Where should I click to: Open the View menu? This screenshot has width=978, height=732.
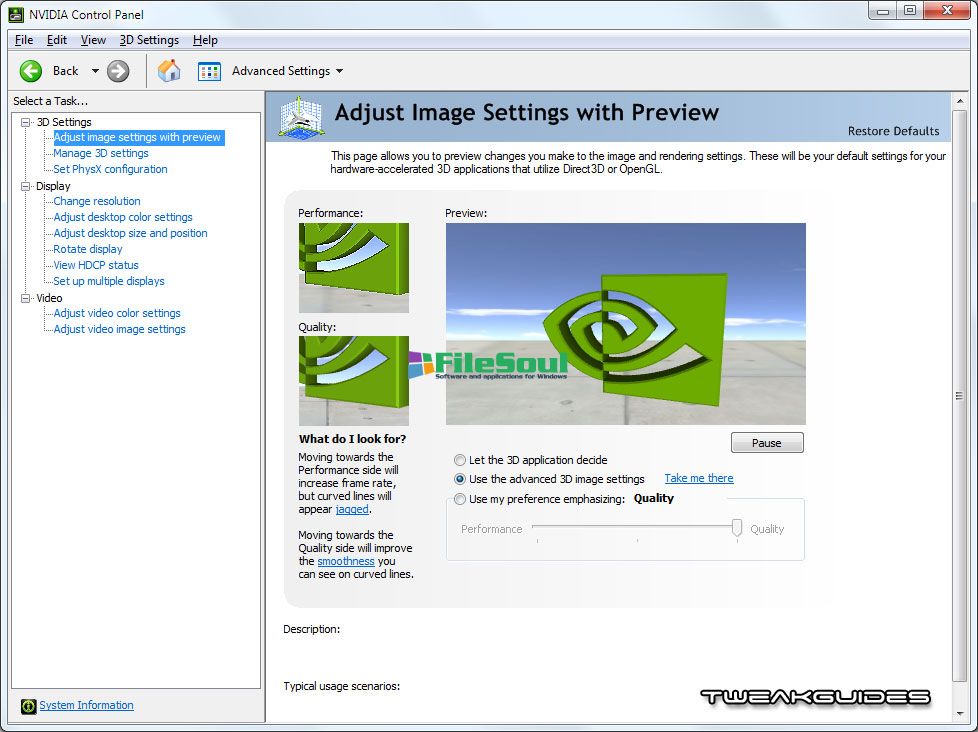click(x=93, y=40)
